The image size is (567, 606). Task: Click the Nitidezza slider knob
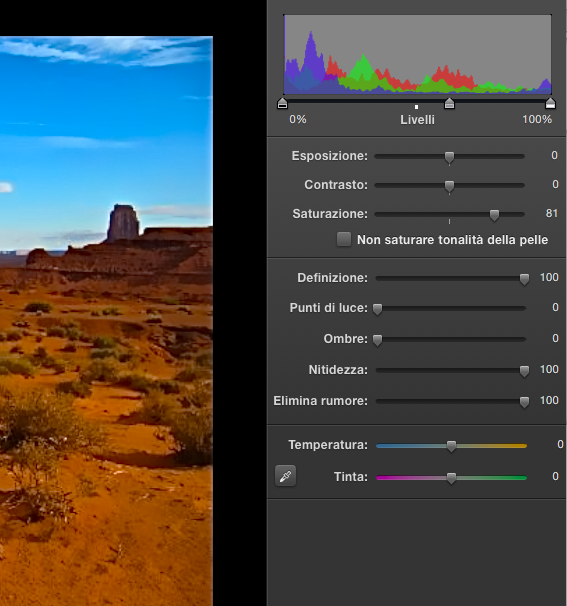coord(524,371)
